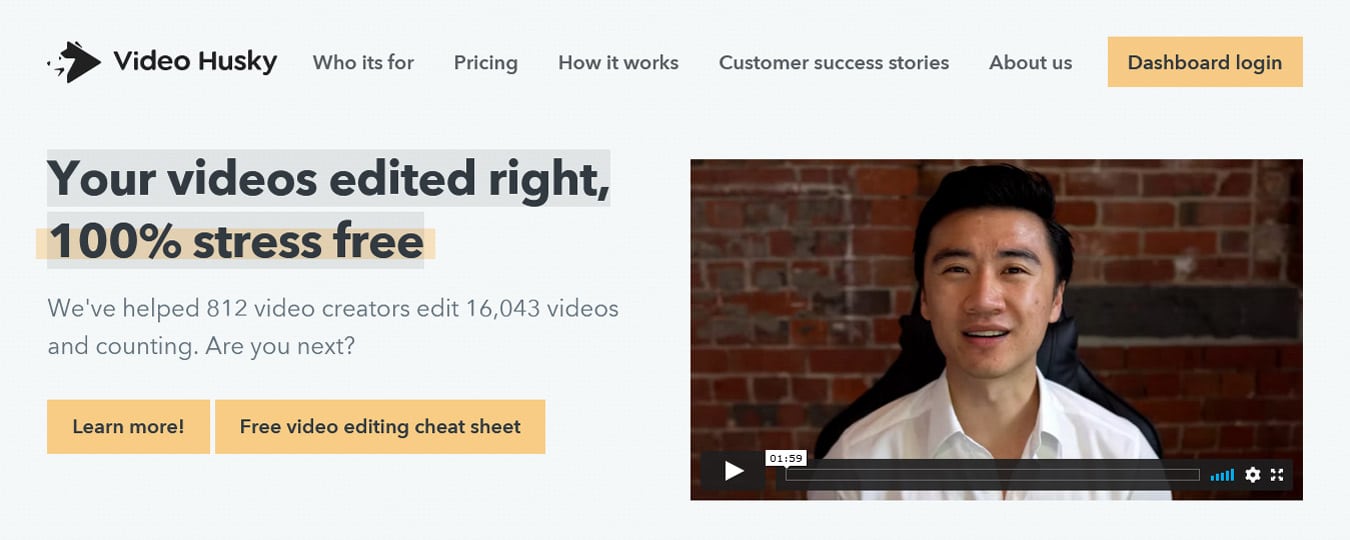Enter fullscreen mode on the video
The height and width of the screenshot is (540, 1350).
click(x=1277, y=475)
